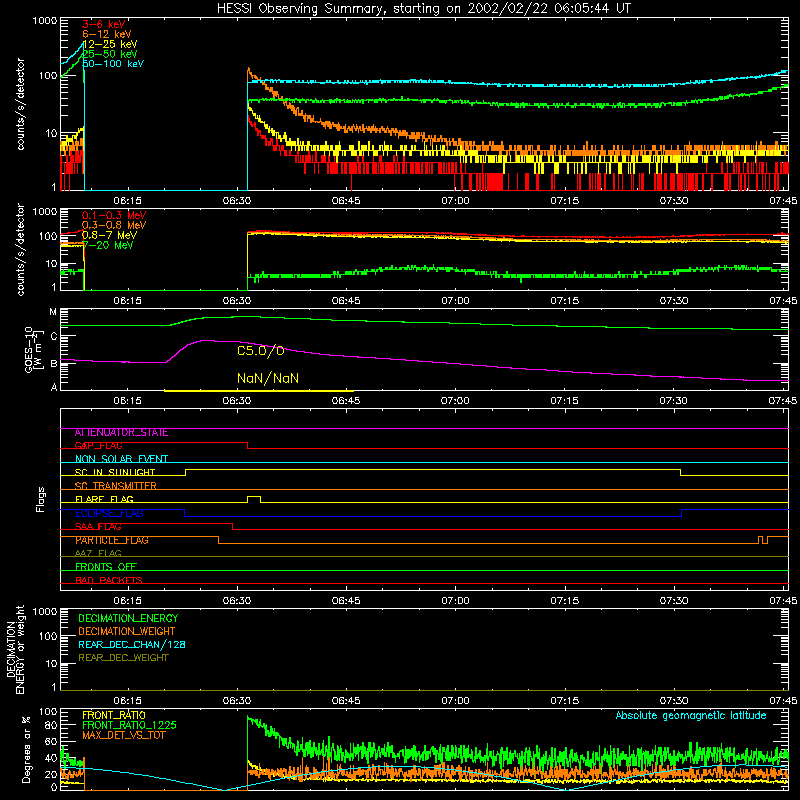Viewport: 800px width, 800px height.
Task: Click the 'DECIMATION_WEIGHT' legend label
Action: [x=127, y=632]
